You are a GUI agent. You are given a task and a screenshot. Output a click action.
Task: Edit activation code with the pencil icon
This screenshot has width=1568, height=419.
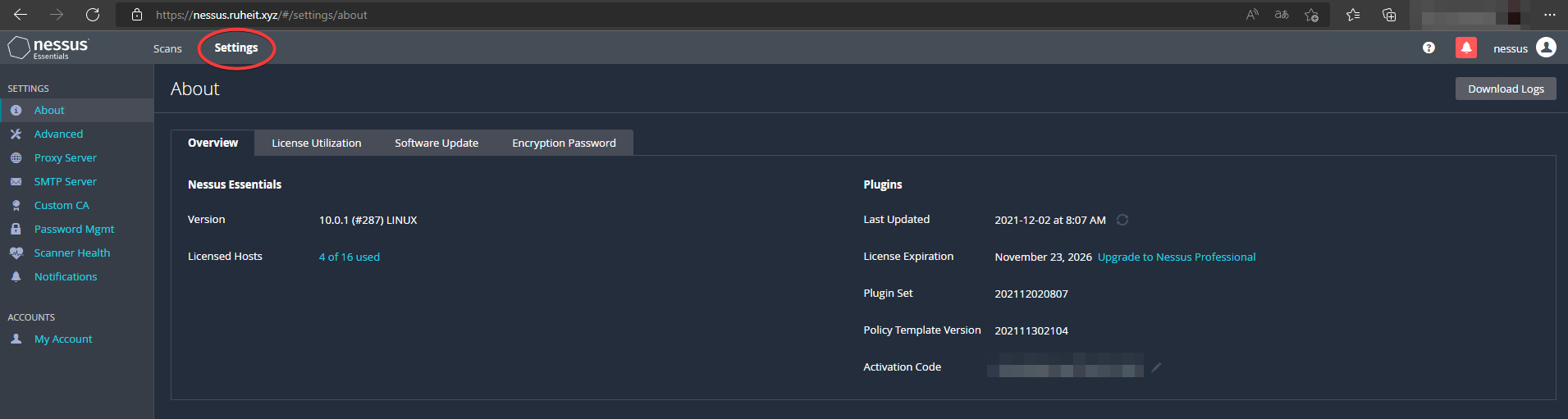tap(1156, 367)
